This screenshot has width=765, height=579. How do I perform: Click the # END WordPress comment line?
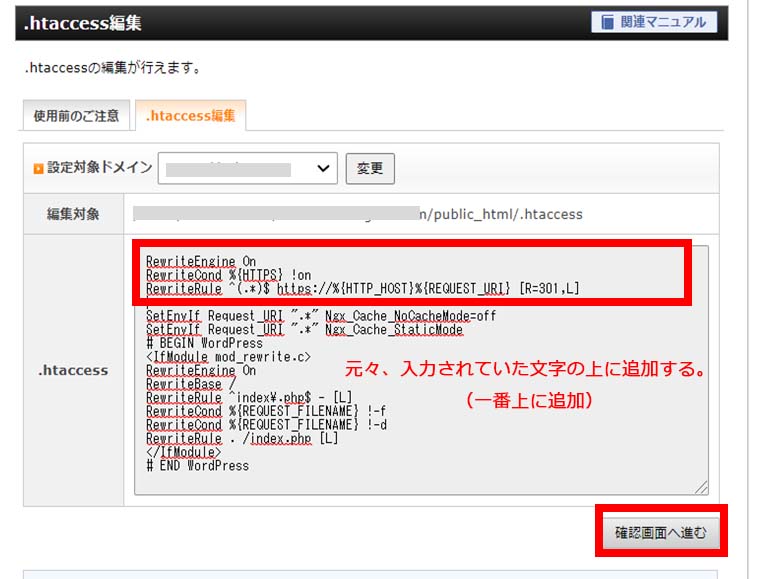197,465
